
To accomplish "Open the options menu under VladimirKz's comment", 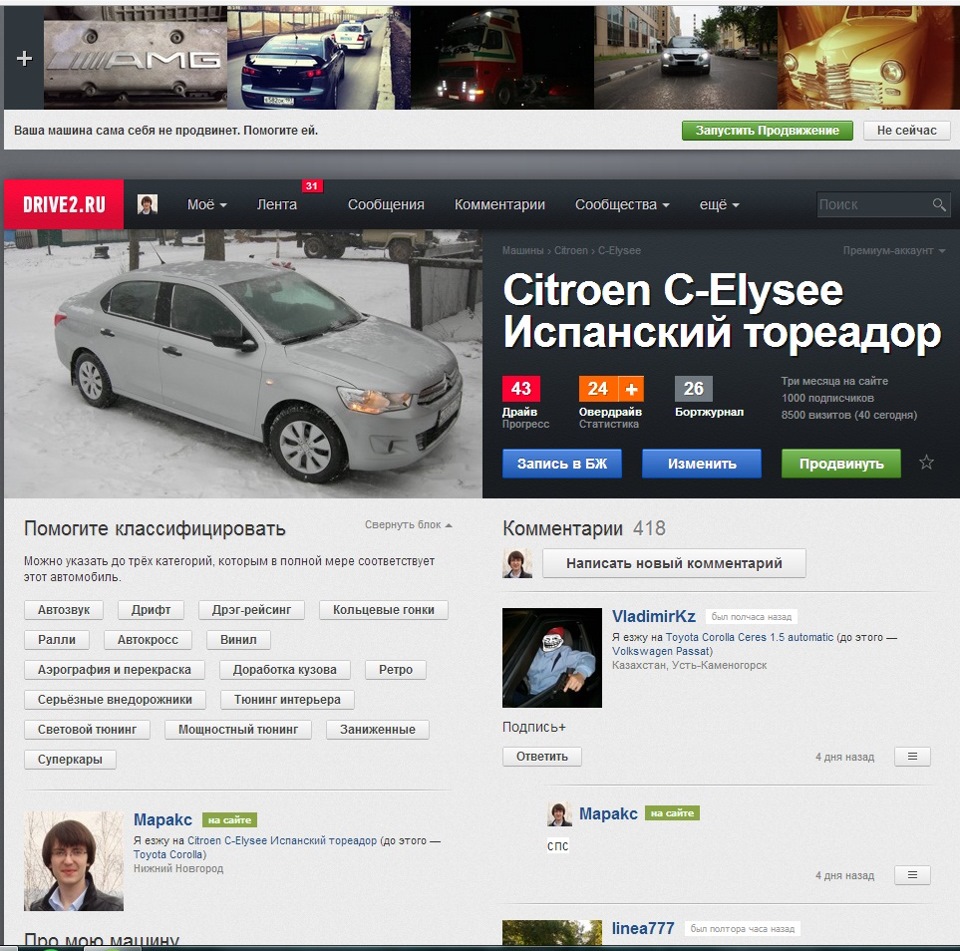I will 911,757.
